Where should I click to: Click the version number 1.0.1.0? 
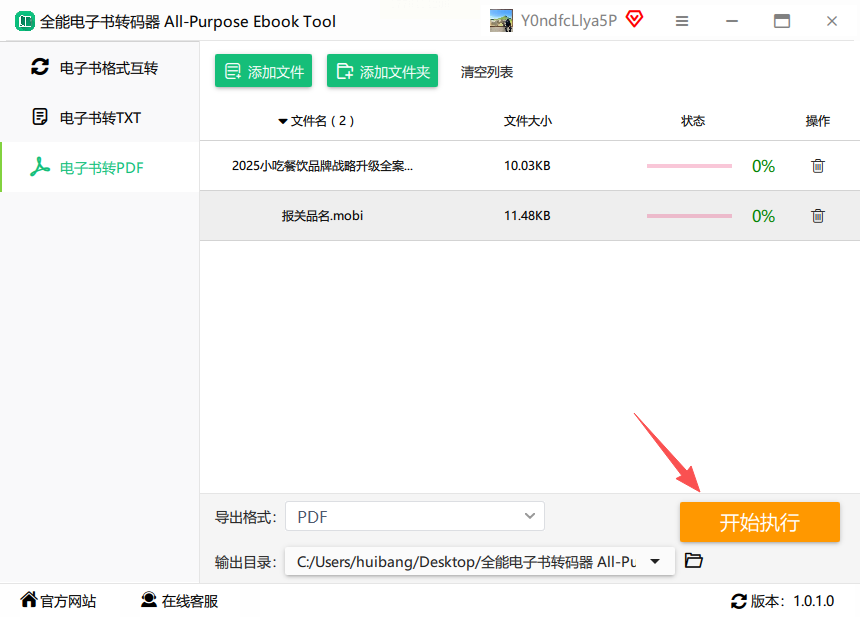click(x=813, y=601)
